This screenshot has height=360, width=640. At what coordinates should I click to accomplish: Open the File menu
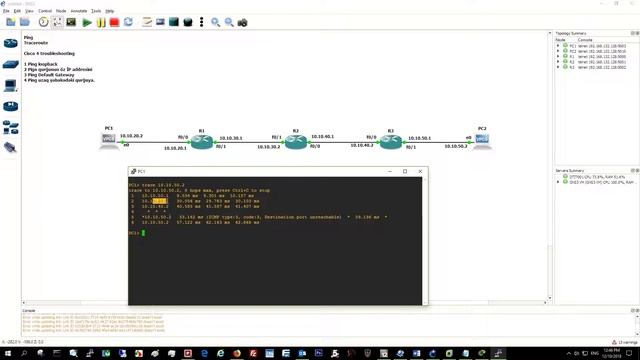tap(6, 11)
